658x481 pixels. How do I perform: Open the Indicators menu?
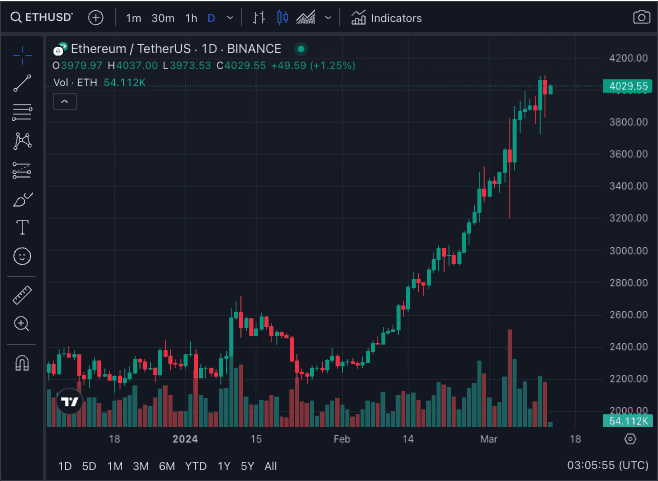pos(386,18)
